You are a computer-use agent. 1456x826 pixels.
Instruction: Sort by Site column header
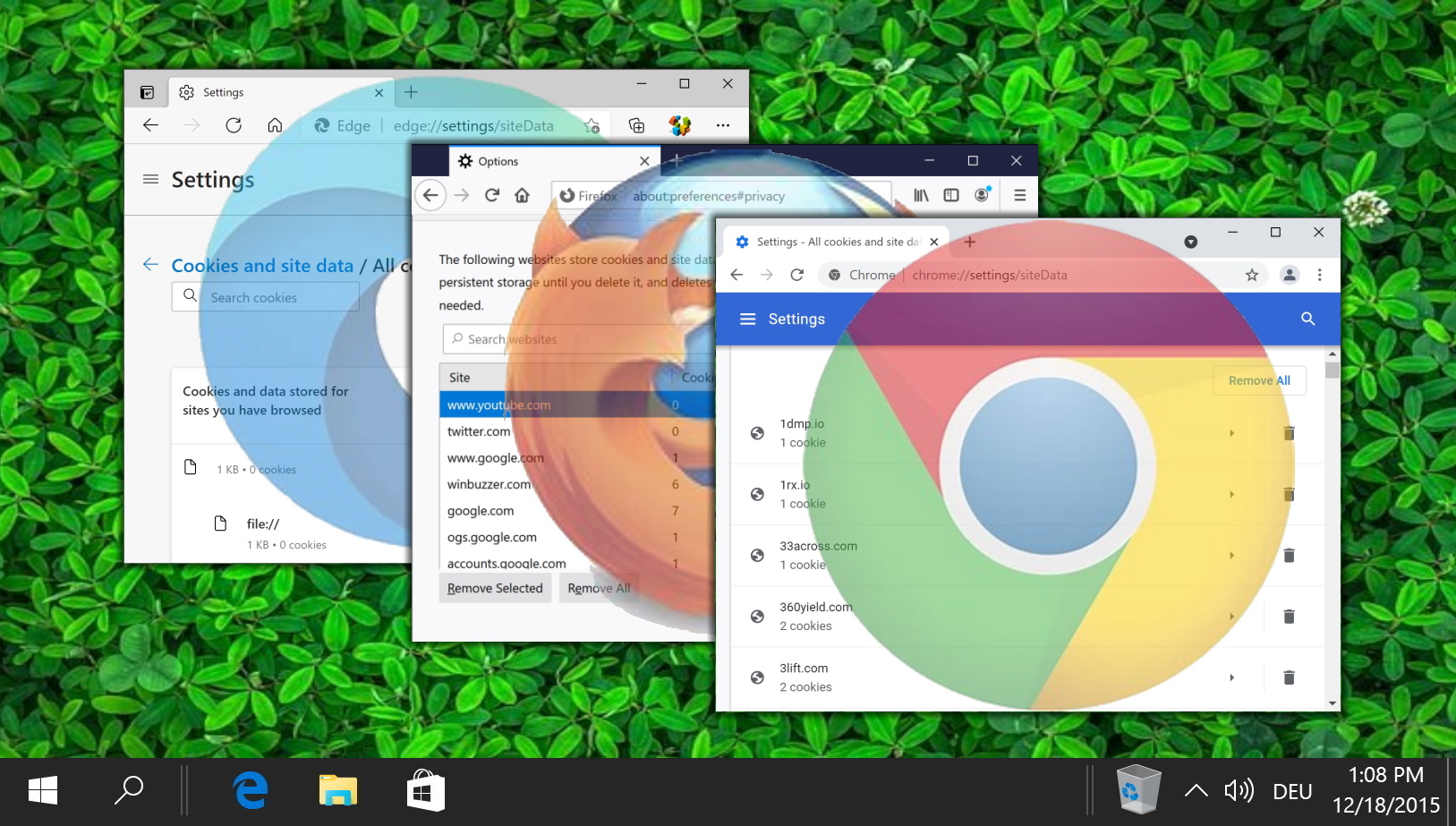555,378
